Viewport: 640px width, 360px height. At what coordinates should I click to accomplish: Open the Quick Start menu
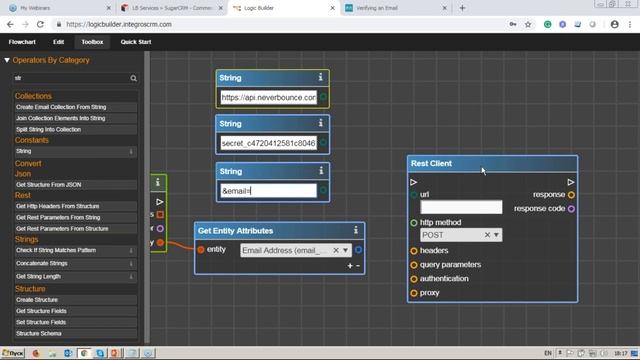tap(136, 42)
